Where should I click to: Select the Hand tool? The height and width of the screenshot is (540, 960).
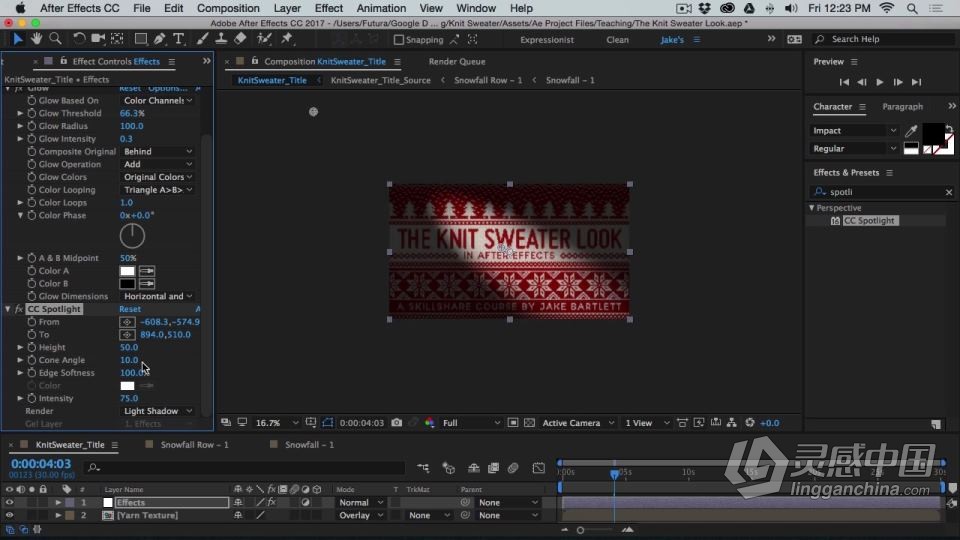coord(37,39)
